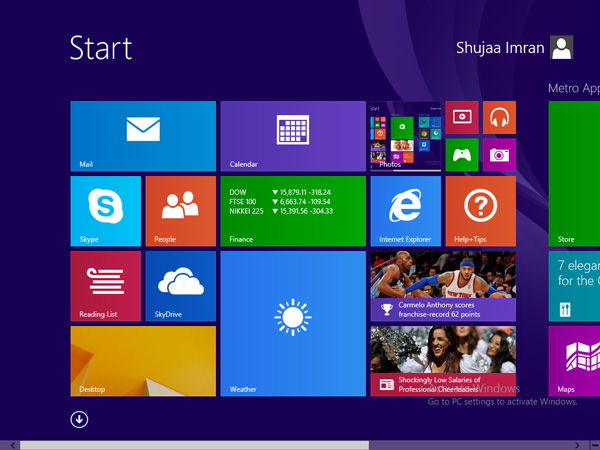Switch to the Desktop tile
Image resolution: width=600 pixels, height=450 pixels.
click(143, 361)
